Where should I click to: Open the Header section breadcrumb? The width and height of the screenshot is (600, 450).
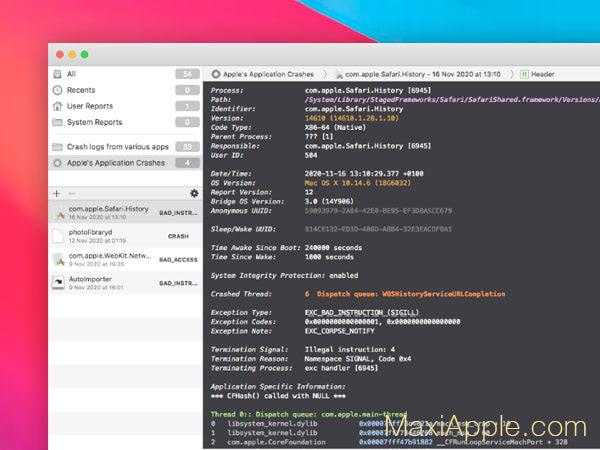coord(543,74)
